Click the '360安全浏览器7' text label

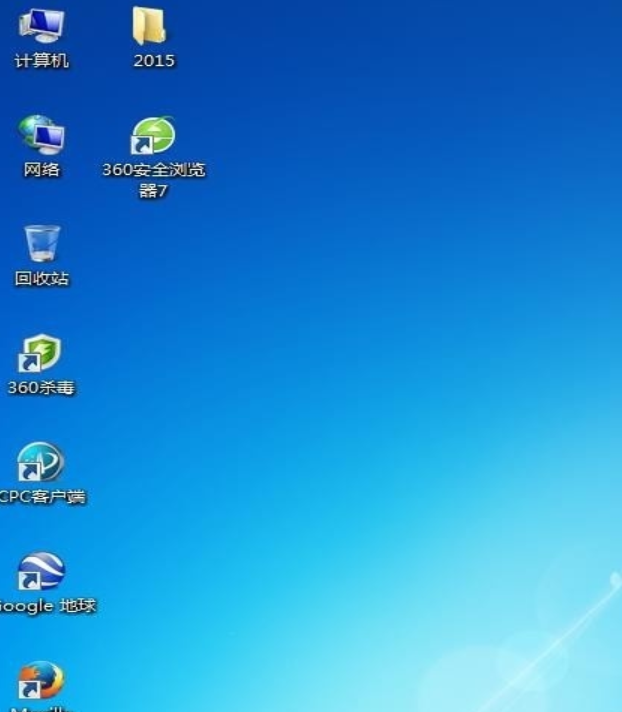pos(153,179)
